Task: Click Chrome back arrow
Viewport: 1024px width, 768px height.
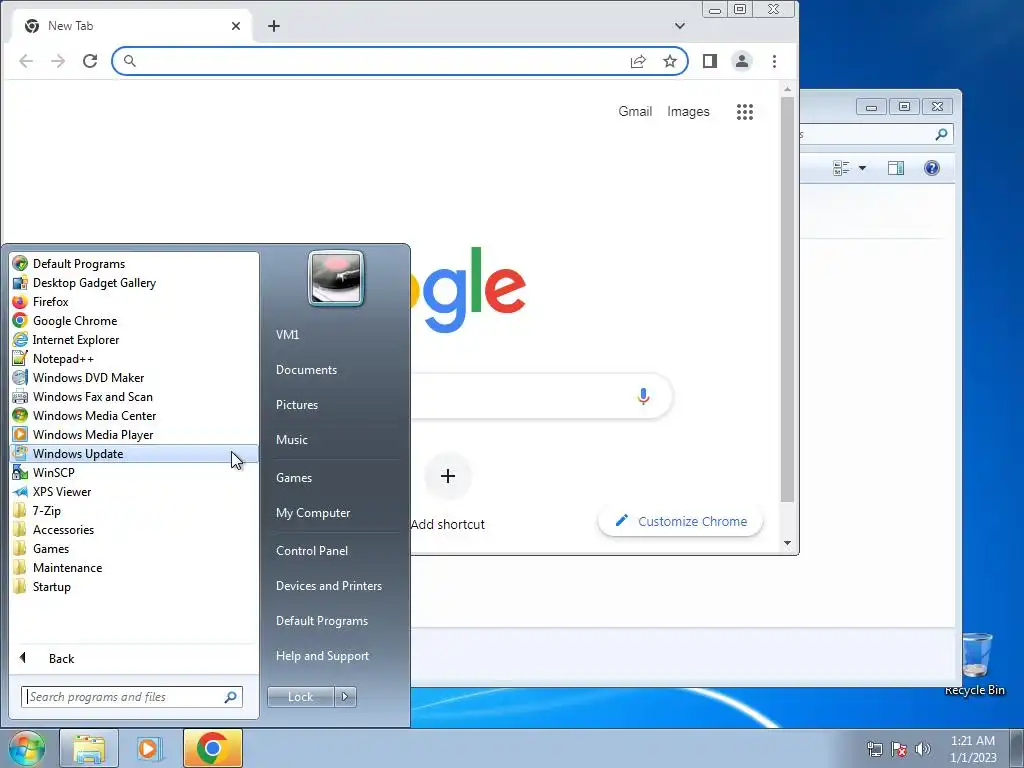Action: click(x=26, y=61)
